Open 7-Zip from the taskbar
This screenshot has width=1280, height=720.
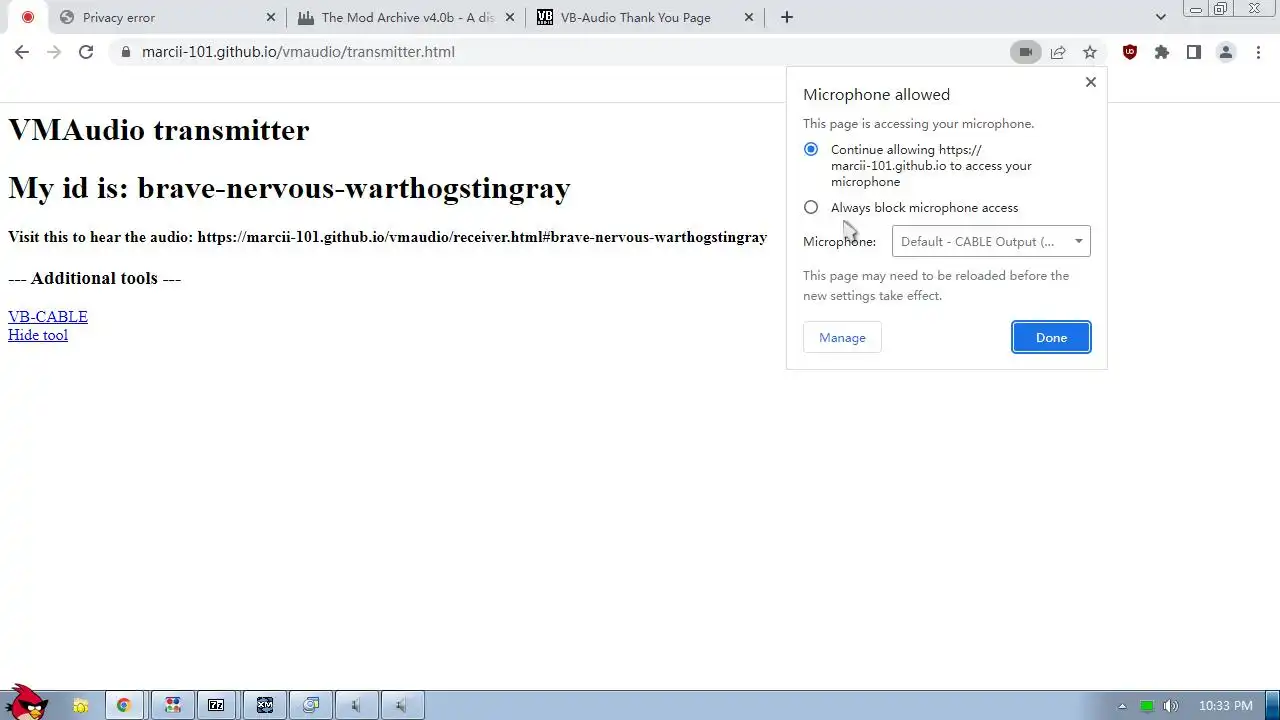point(216,705)
